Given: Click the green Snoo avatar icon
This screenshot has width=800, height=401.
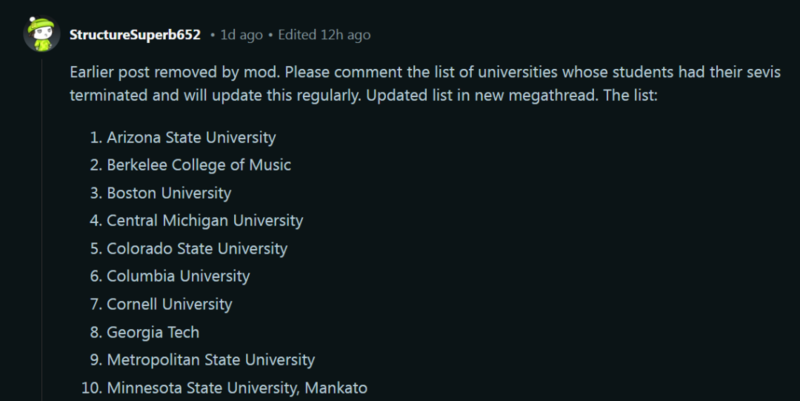Looking at the screenshot, I should click(42, 34).
